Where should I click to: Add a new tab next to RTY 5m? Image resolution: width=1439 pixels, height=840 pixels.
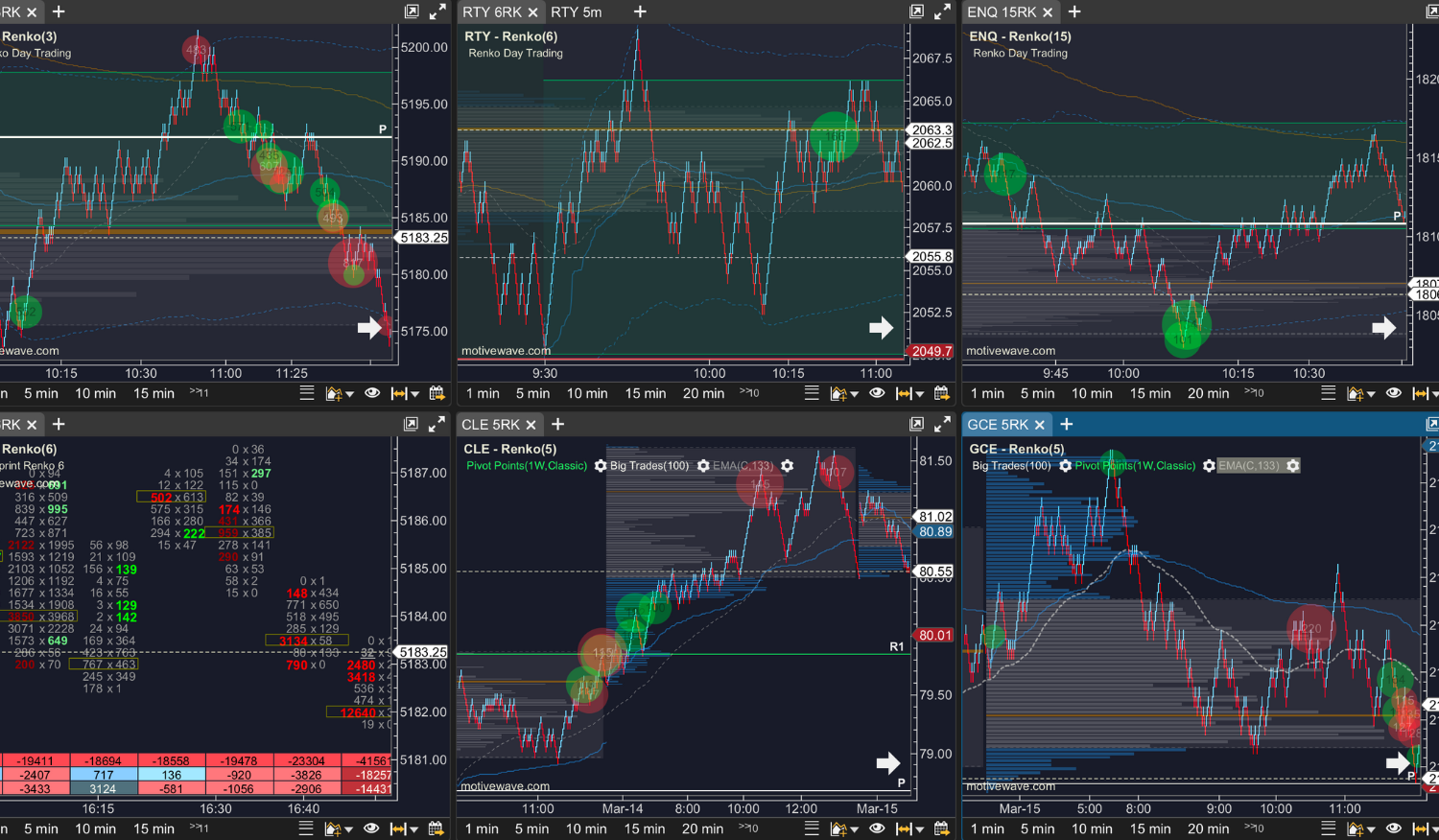tap(640, 12)
